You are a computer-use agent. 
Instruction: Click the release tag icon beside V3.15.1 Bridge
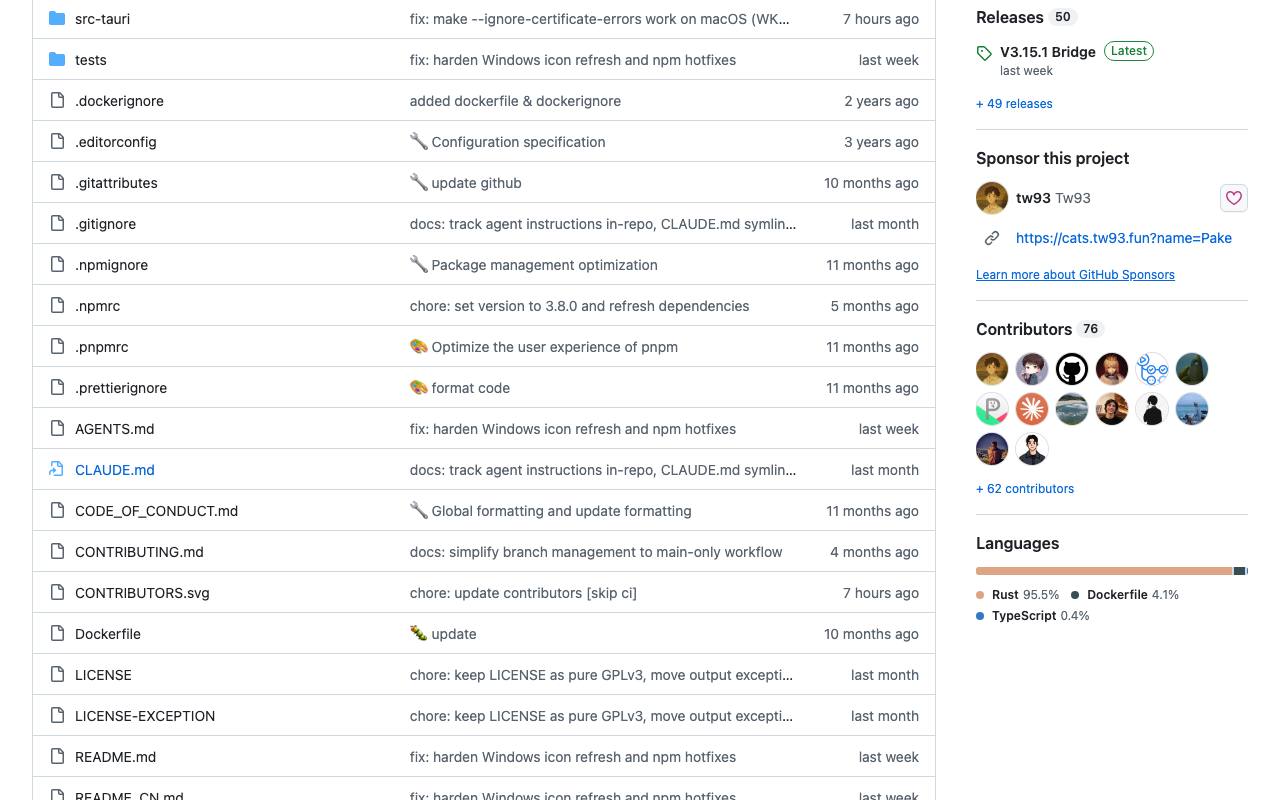click(984, 53)
